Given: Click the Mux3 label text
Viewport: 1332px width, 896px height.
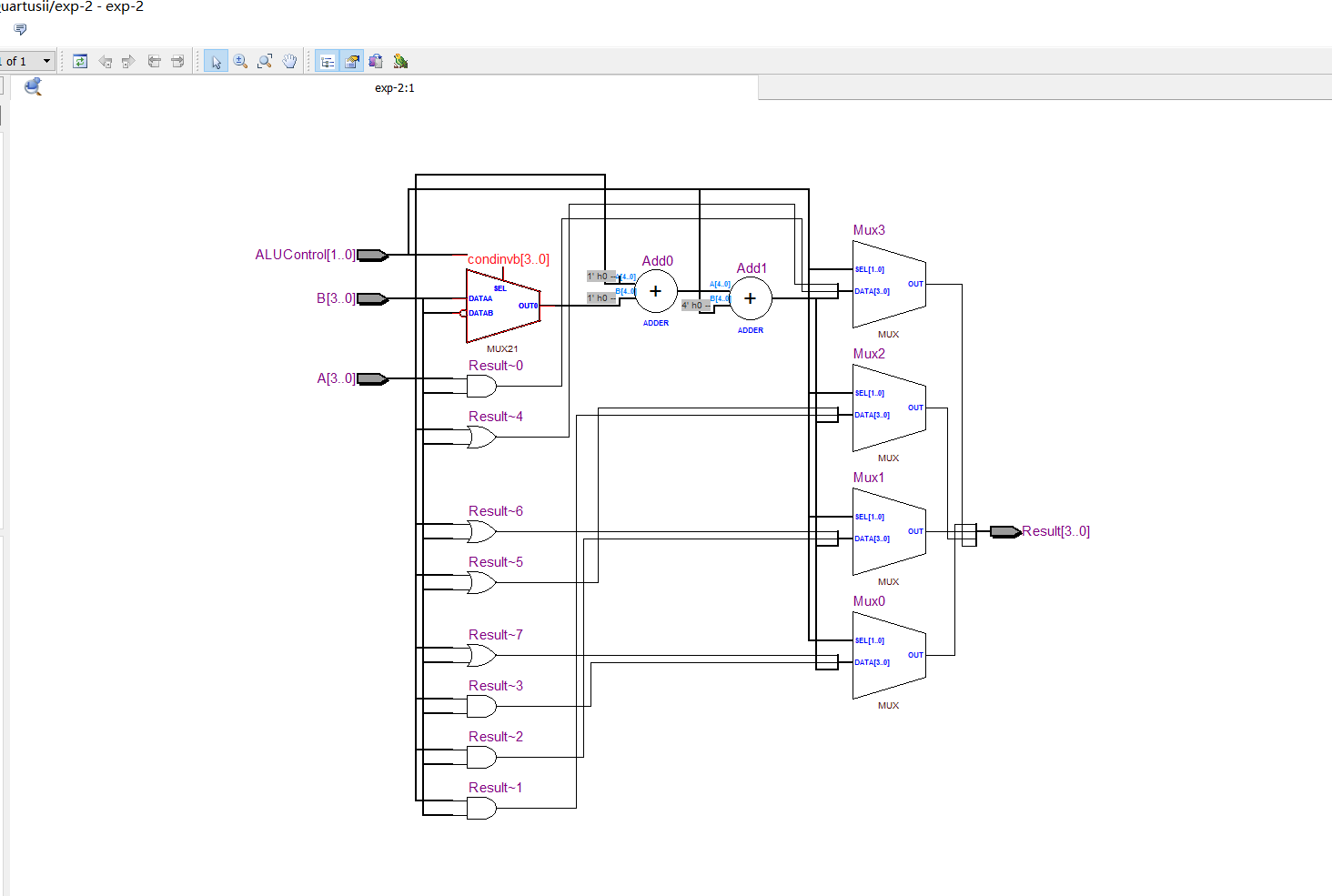Looking at the screenshot, I should [869, 230].
